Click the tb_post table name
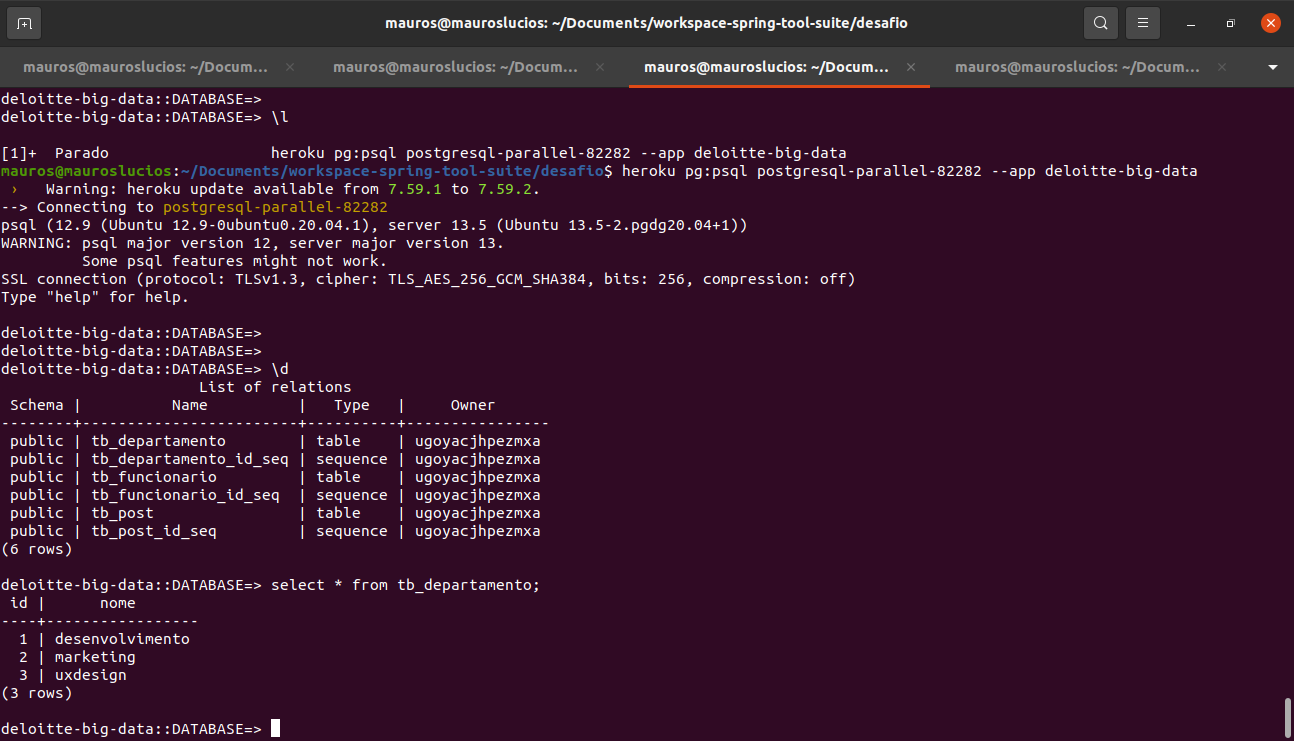The image size is (1294, 741). click(x=122, y=513)
